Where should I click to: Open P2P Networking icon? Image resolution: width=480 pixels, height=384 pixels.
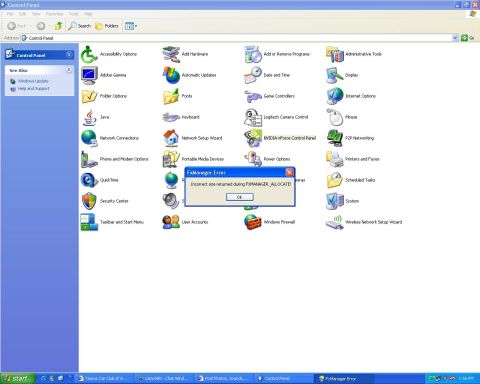350,138
